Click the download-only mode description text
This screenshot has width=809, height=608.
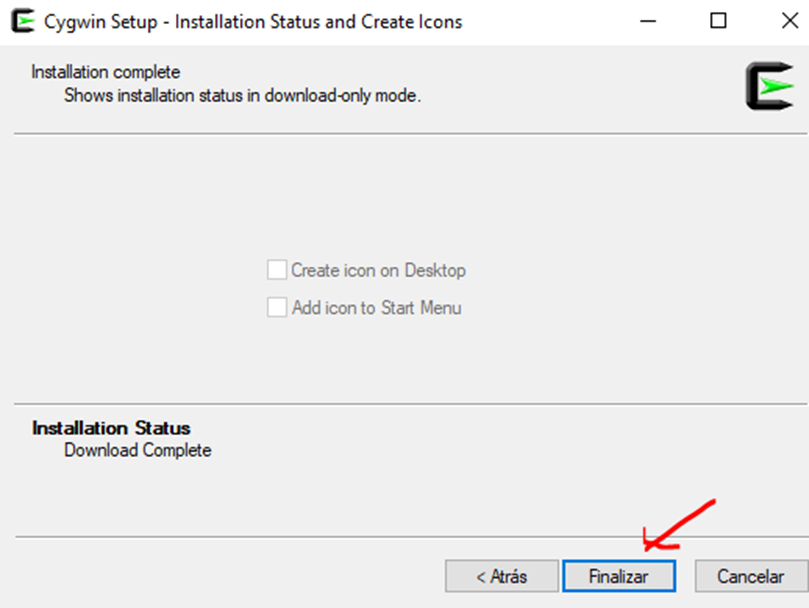(242, 96)
